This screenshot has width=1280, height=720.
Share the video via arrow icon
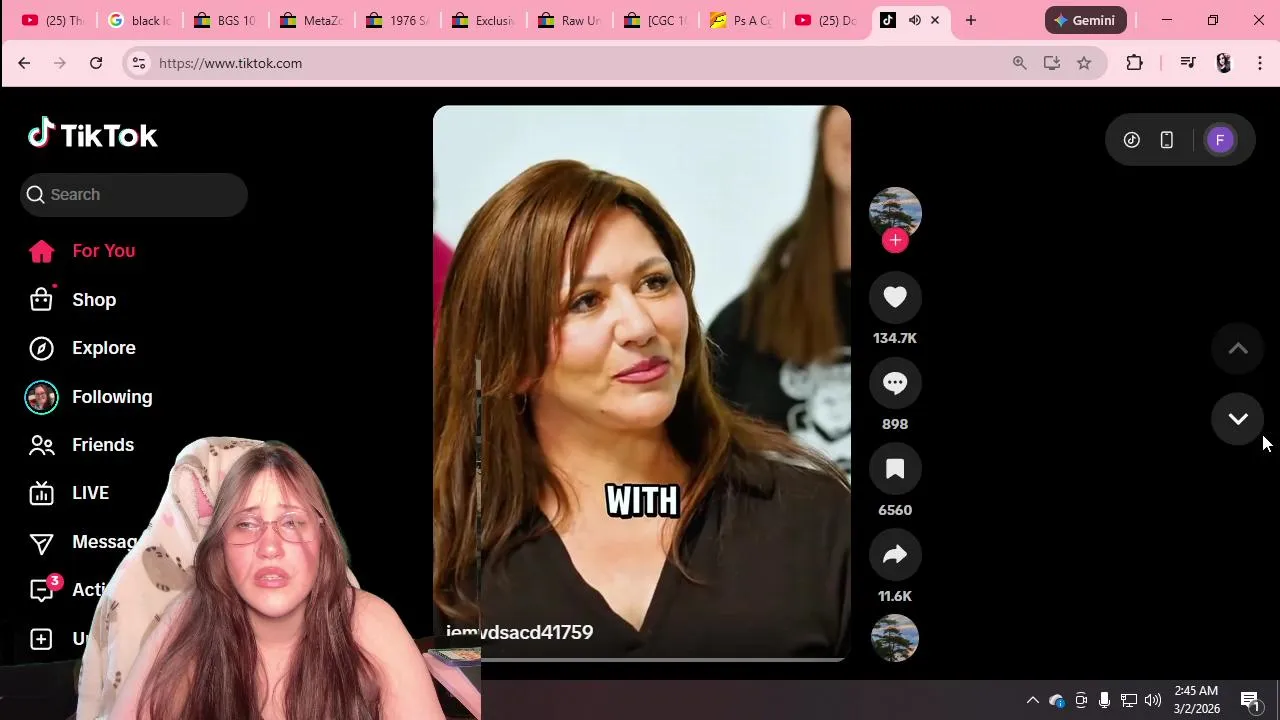tap(895, 555)
